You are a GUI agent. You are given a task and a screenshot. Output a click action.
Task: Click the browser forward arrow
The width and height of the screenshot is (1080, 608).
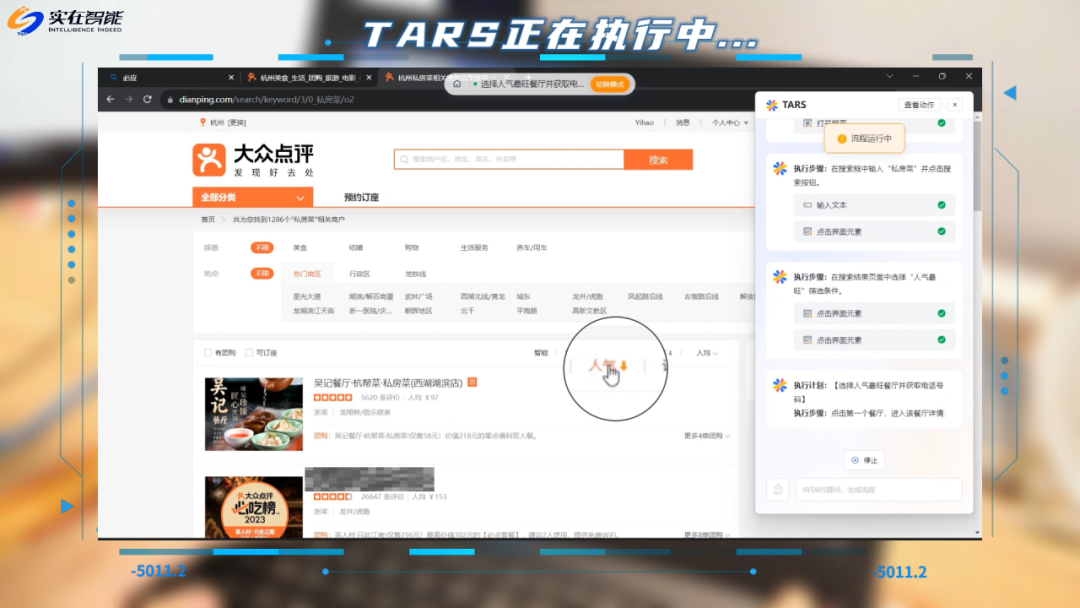point(129,99)
